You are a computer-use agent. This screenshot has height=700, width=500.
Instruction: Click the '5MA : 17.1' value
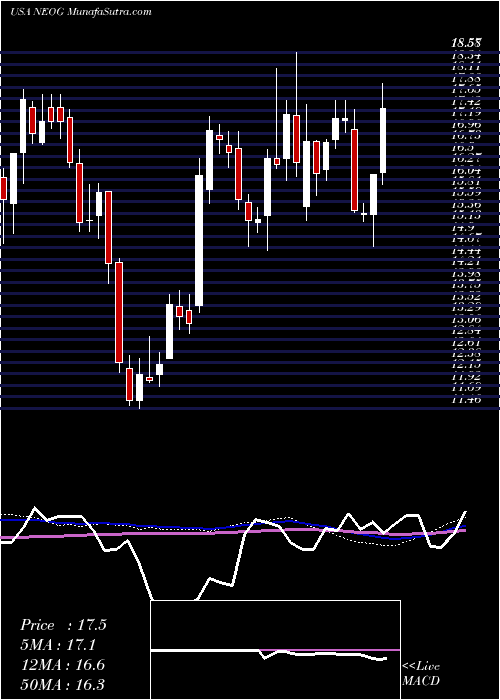tap(58, 644)
